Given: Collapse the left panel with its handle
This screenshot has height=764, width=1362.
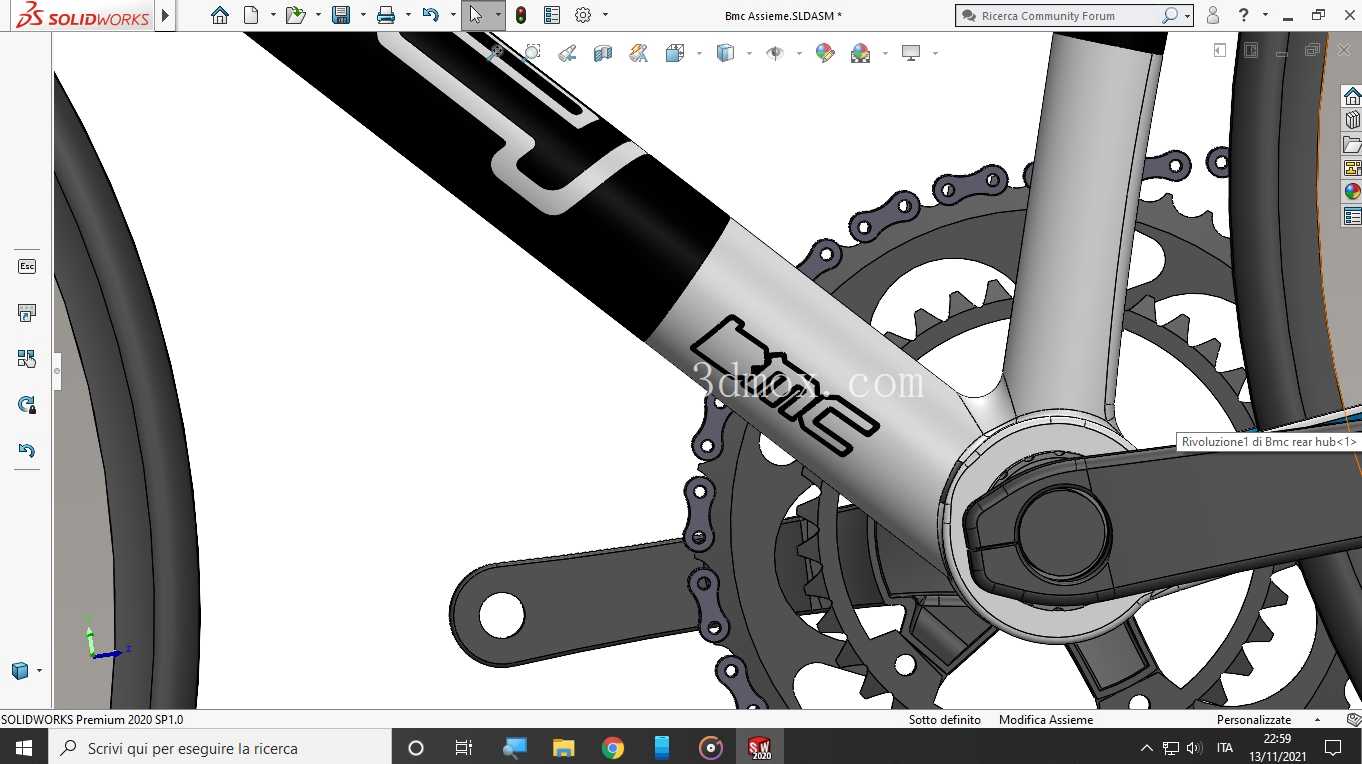Looking at the screenshot, I should [57, 371].
